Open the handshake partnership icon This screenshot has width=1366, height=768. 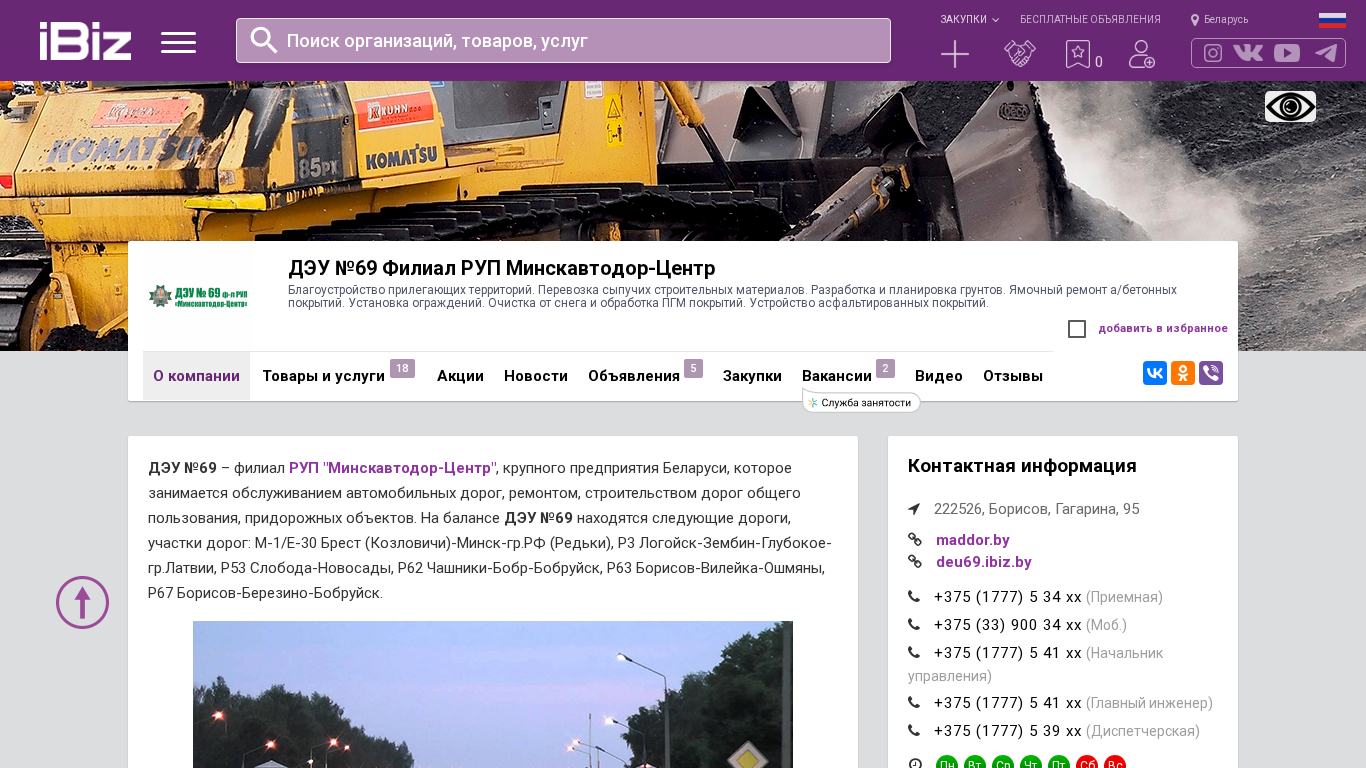tap(1020, 54)
